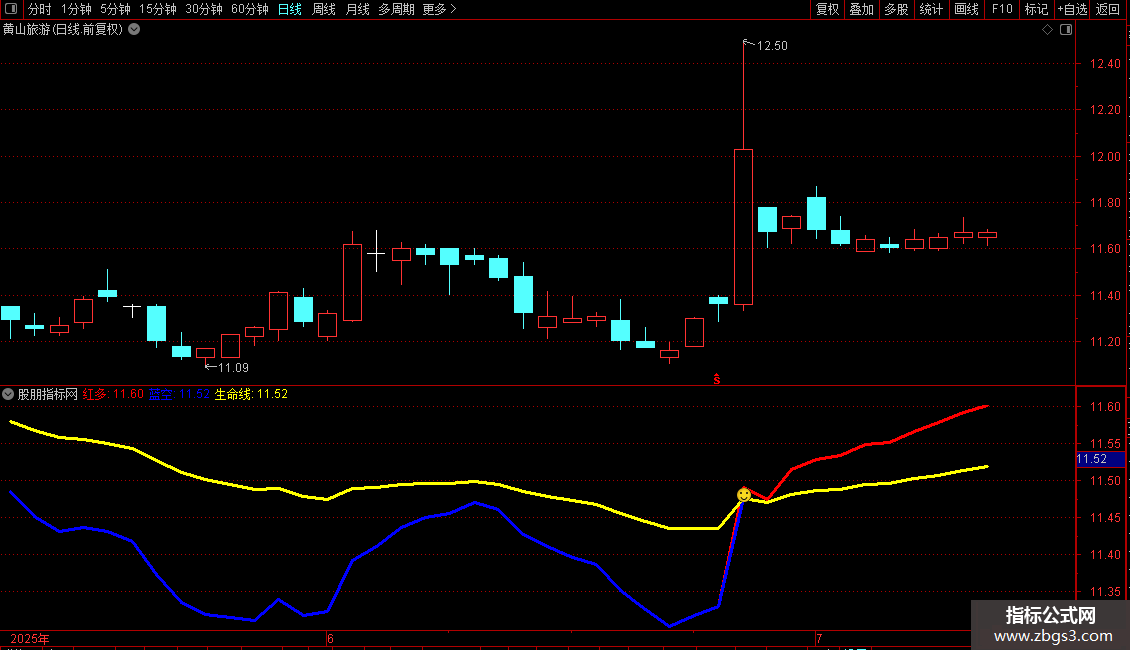This screenshot has width=1130, height=650.
Task: Click the 股朋指标网 indicator name
Action: click(48, 394)
